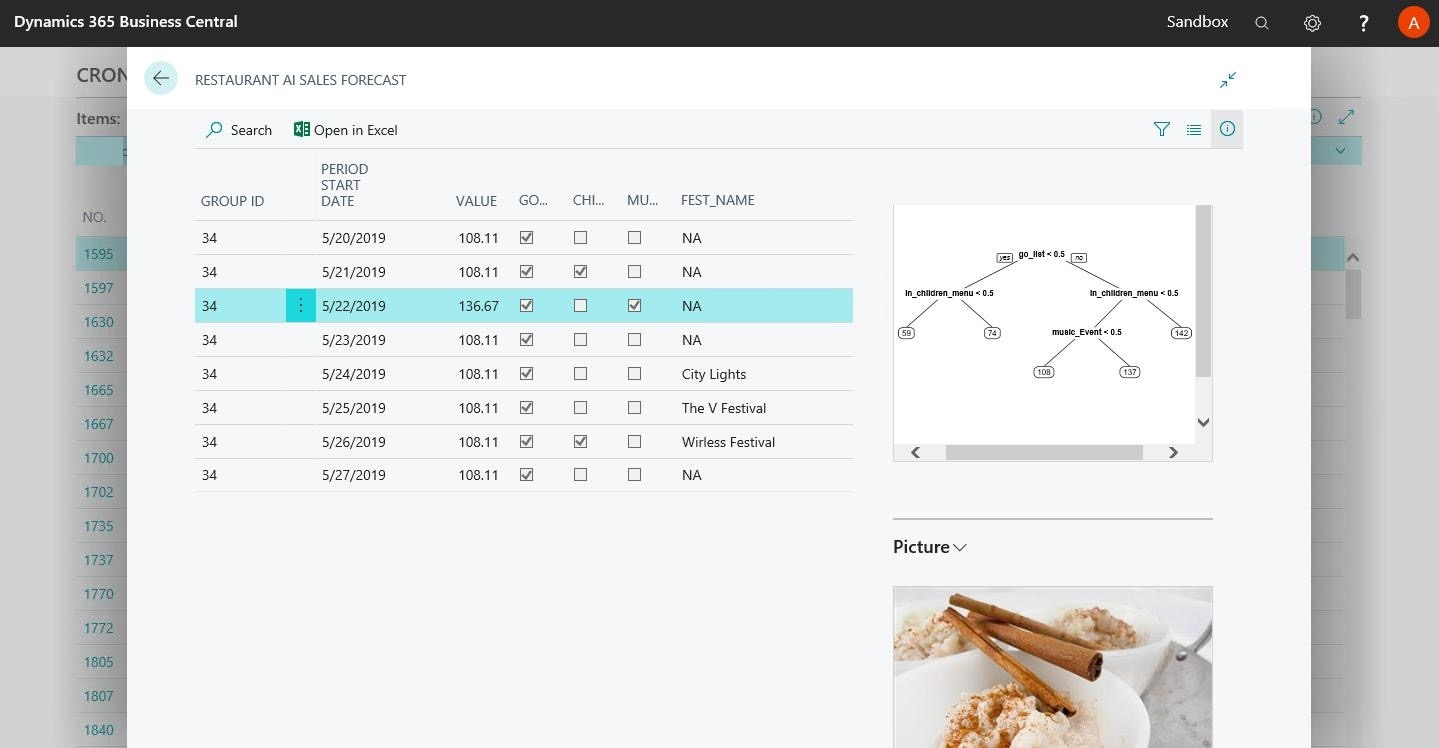
Task: Collapse the page using the shrink icon
Action: 1228,80
